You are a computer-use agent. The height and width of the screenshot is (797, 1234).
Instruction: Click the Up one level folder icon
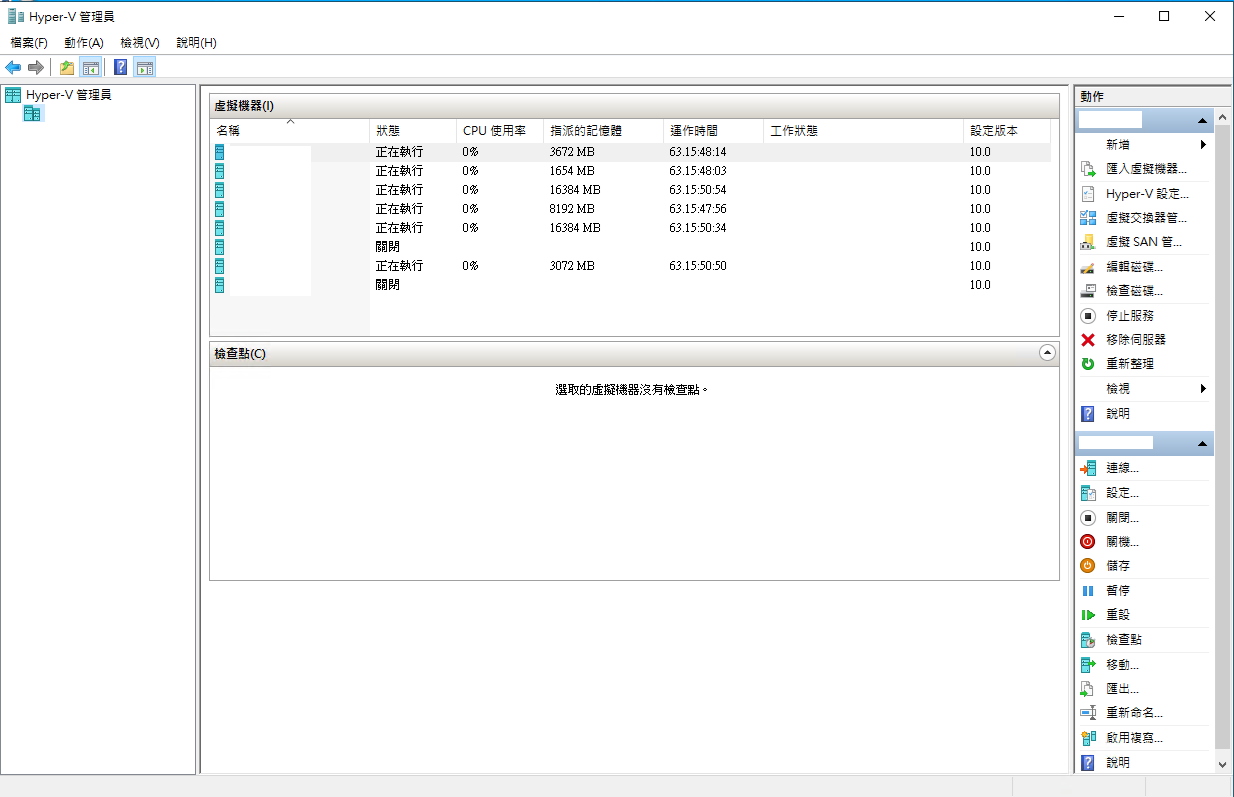tap(67, 67)
